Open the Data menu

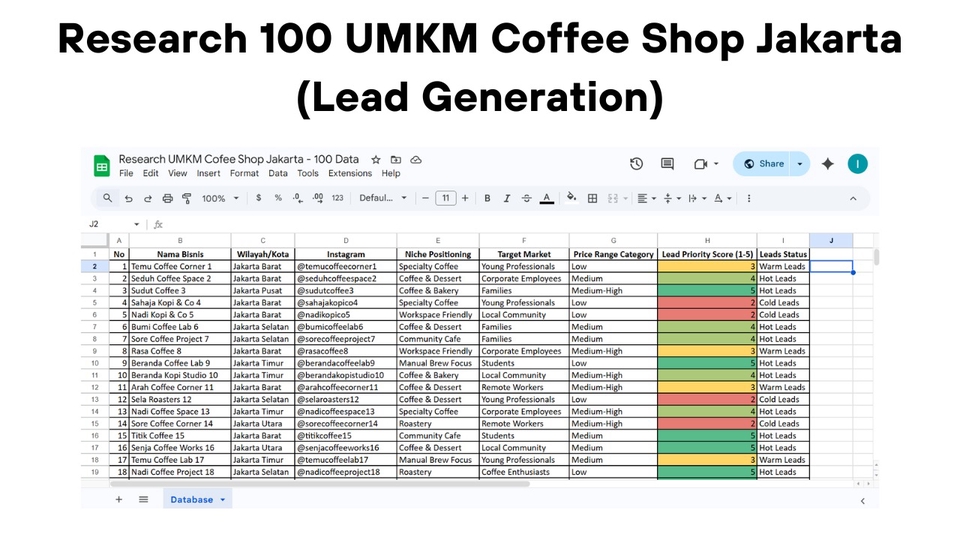278,173
